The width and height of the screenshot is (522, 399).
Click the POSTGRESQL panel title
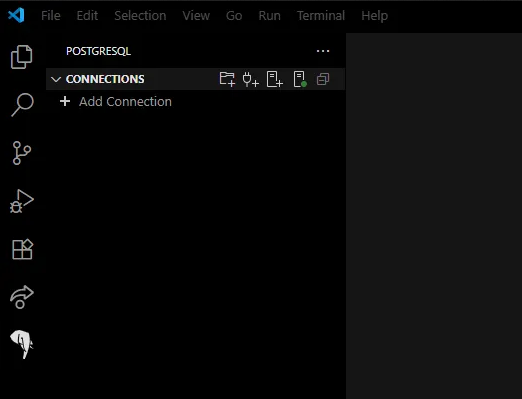[x=98, y=51]
